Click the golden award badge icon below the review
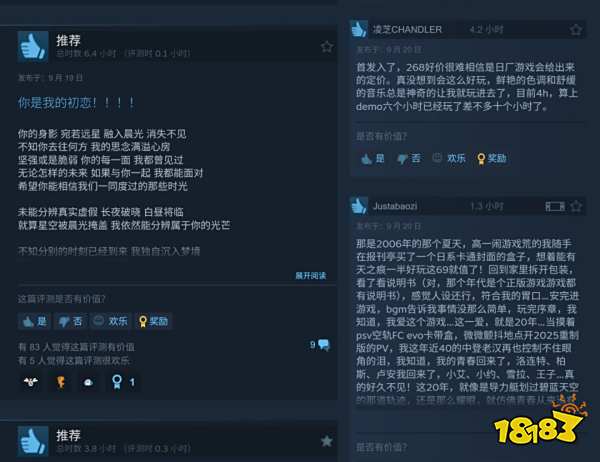The image size is (600, 462). (60, 382)
